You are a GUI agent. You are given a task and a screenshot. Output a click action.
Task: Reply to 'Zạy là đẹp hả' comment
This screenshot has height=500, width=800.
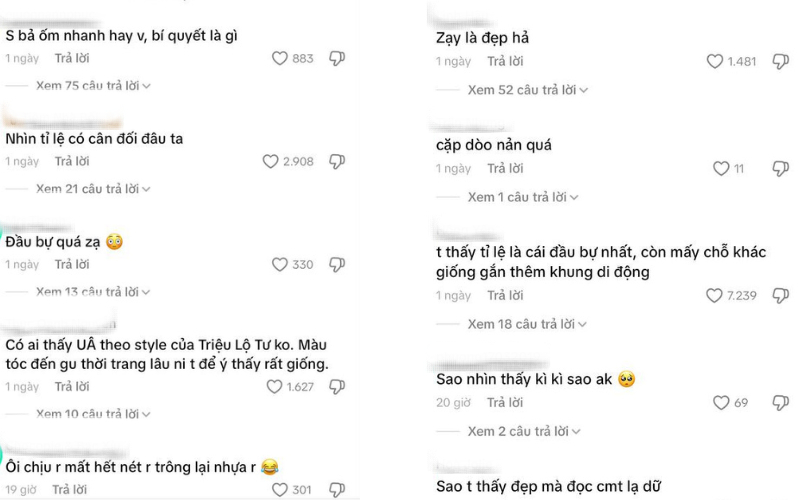[505, 61]
